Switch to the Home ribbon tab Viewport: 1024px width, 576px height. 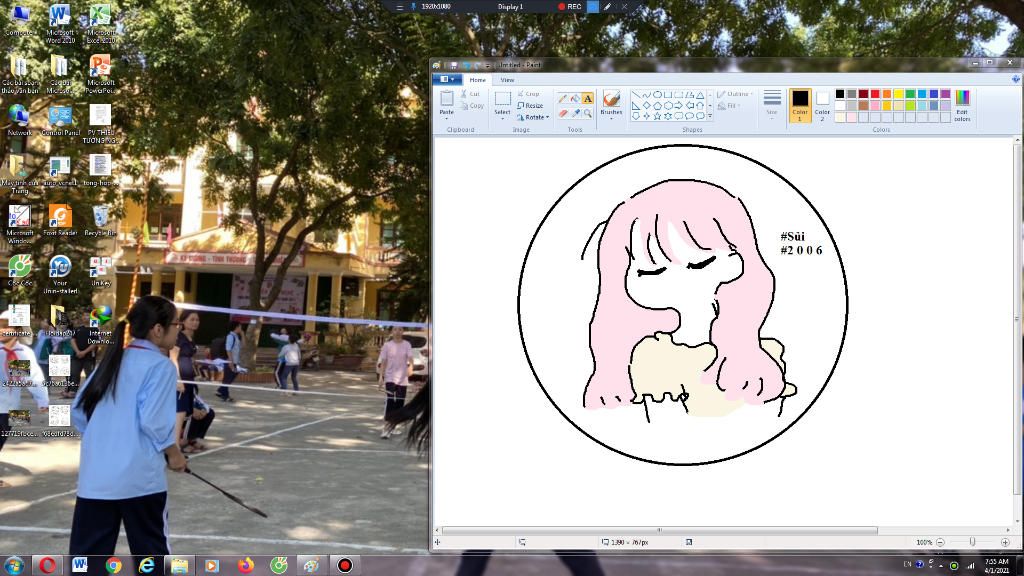[x=477, y=80]
